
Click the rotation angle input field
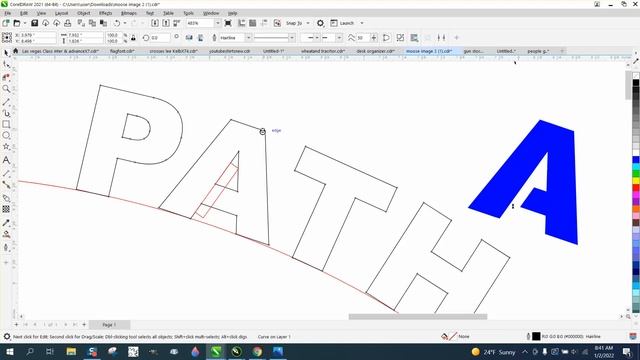pos(160,38)
